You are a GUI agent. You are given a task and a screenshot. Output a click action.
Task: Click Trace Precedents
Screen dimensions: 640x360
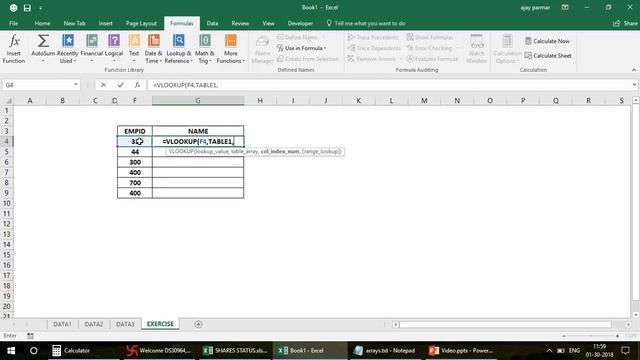pos(373,37)
